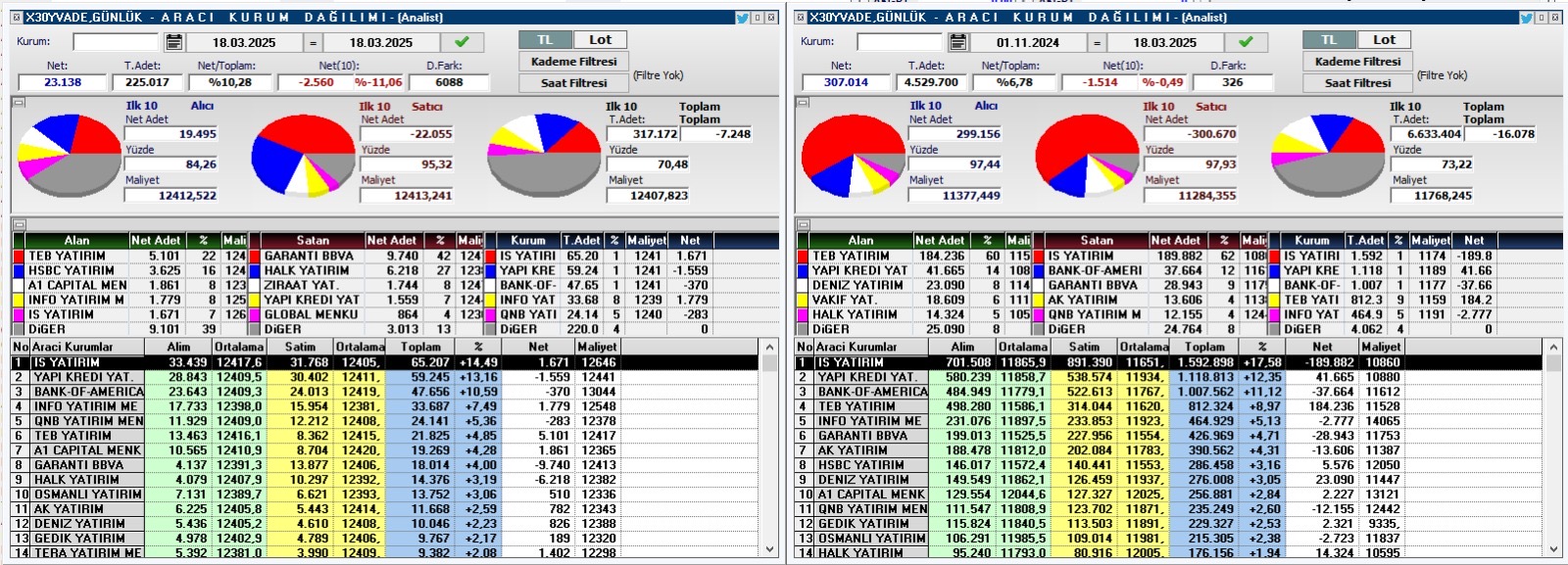
Task: Click scroll up arrow of right window broker list
Action: 1553,348
